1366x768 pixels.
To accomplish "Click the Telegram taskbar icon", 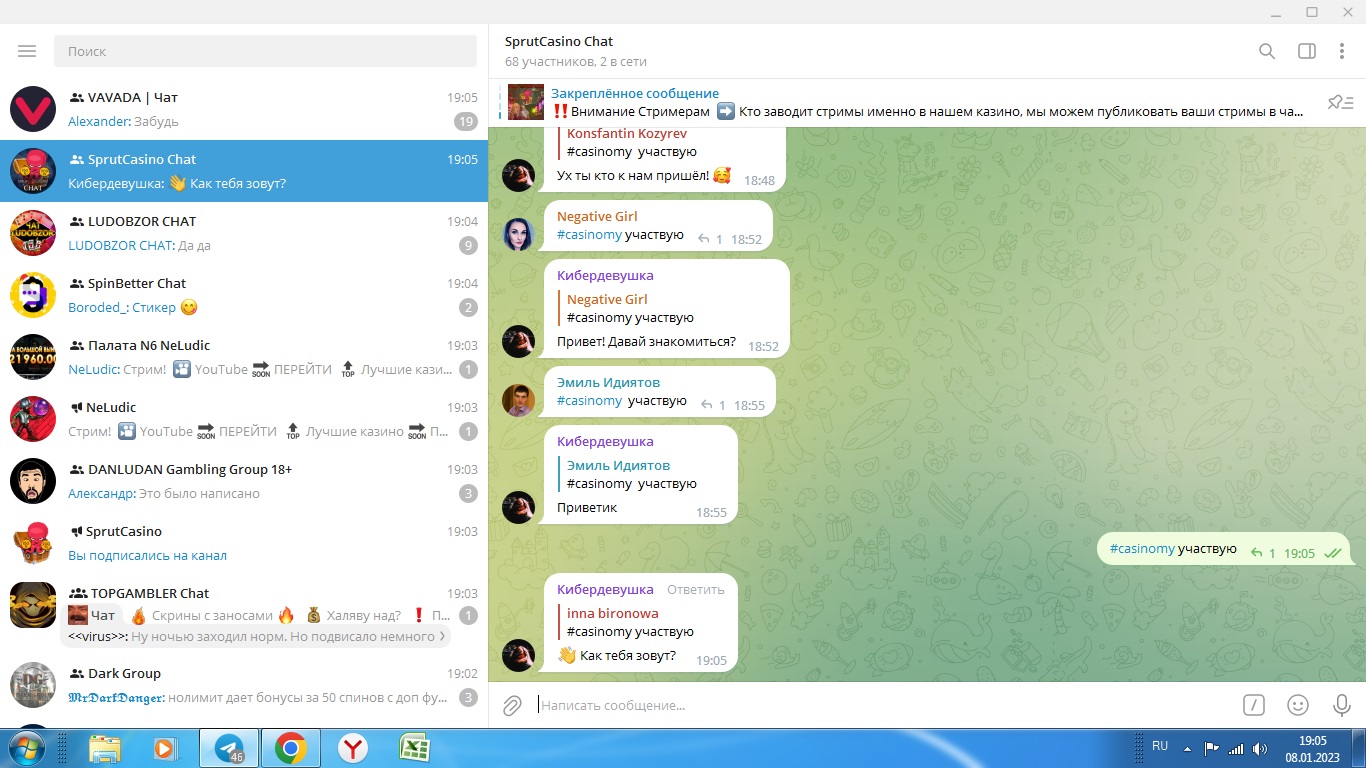I will pyautogui.click(x=229, y=748).
